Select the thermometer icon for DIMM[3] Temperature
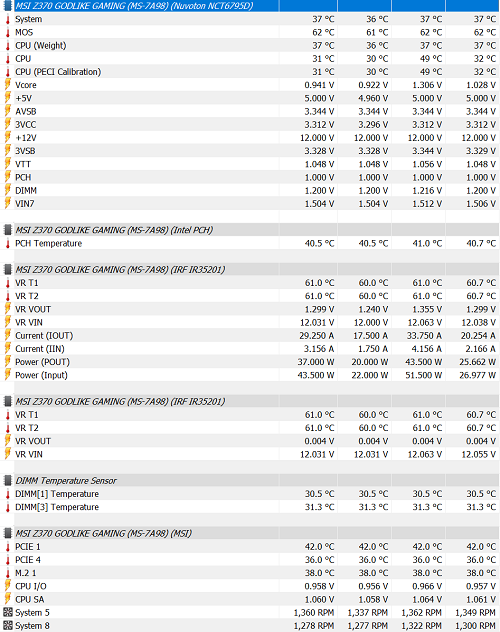 pyautogui.click(x=7, y=507)
